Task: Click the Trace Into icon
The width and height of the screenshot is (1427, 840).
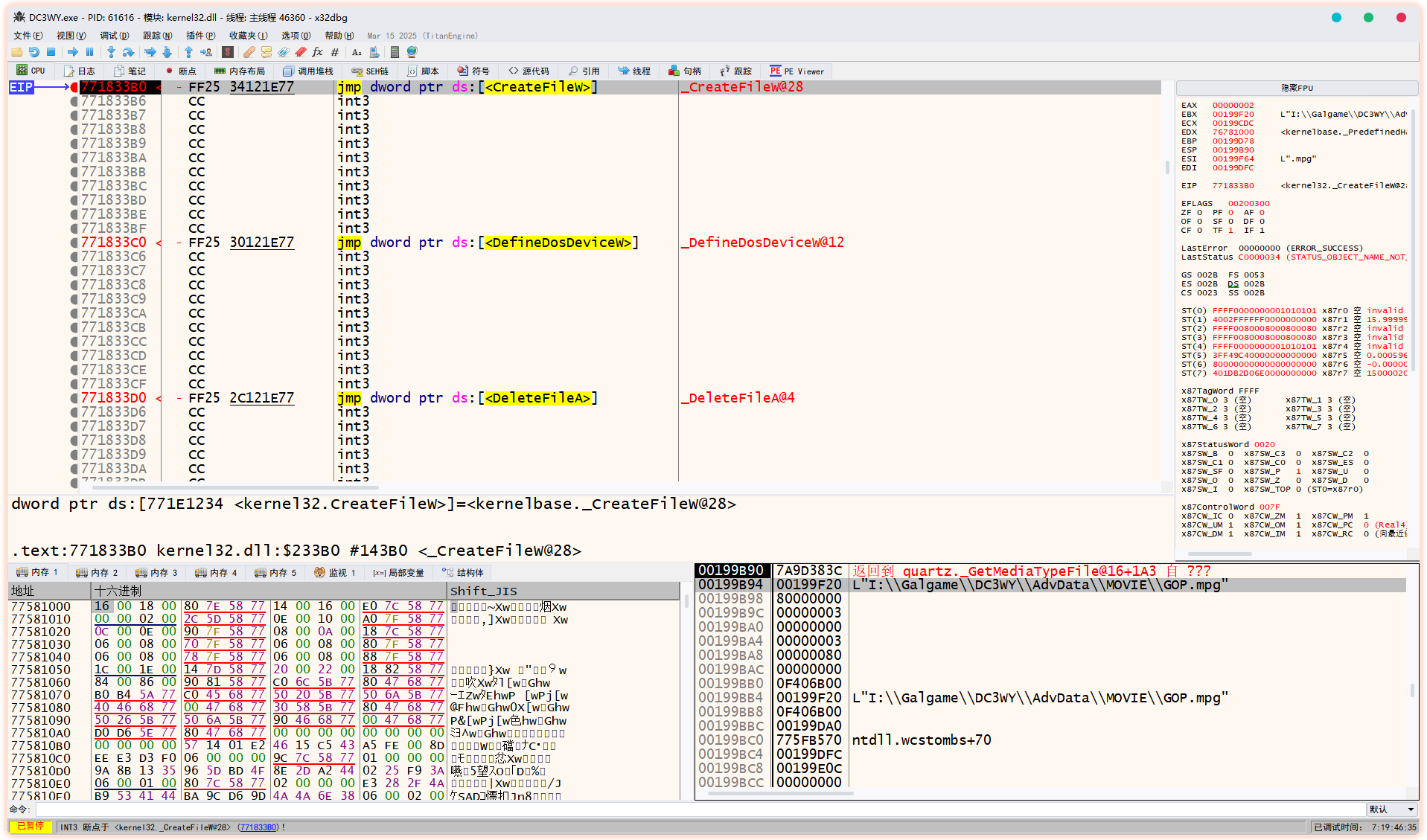Action: tap(150, 52)
